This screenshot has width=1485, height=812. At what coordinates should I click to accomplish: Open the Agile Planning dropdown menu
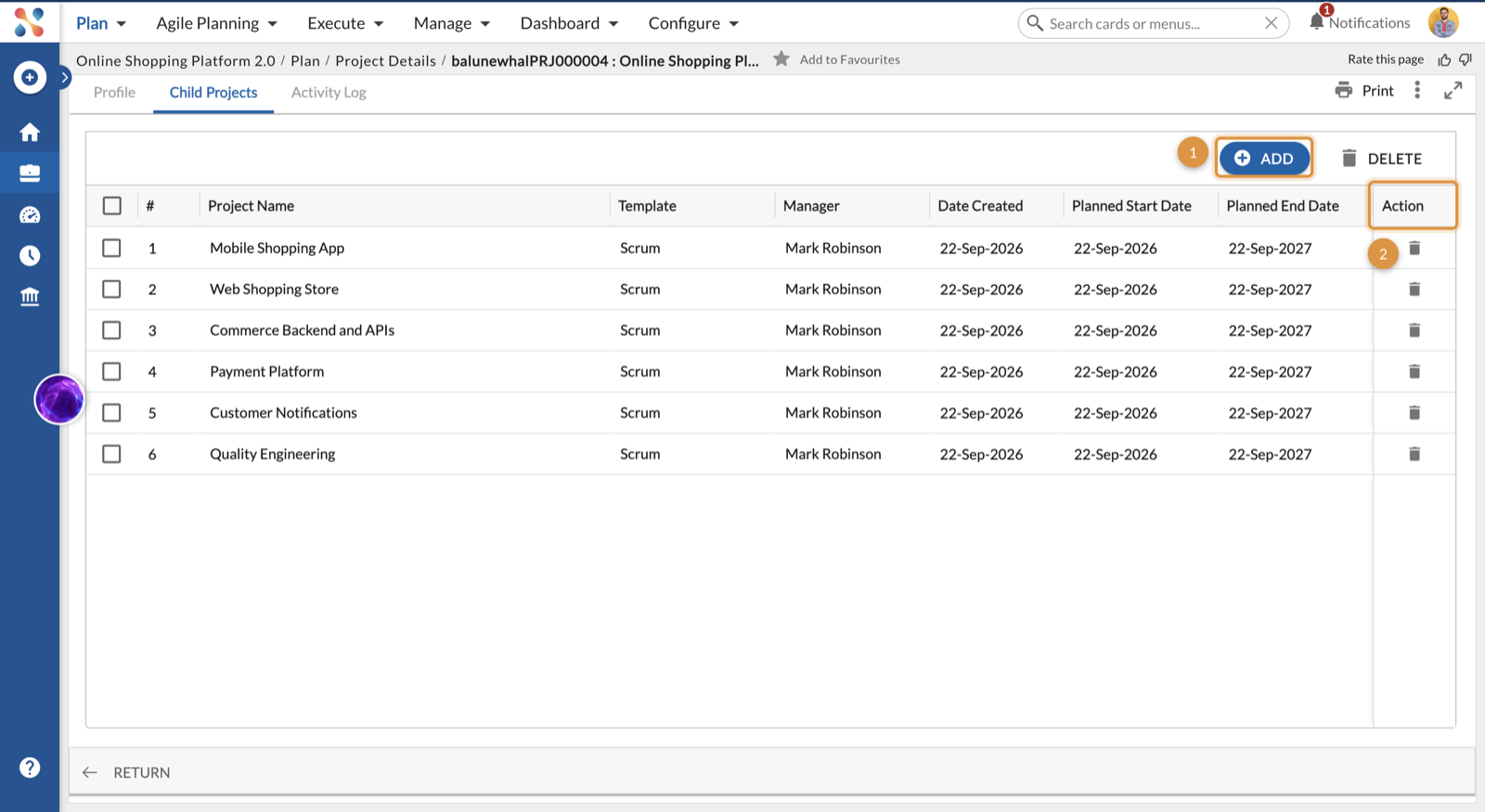[217, 23]
